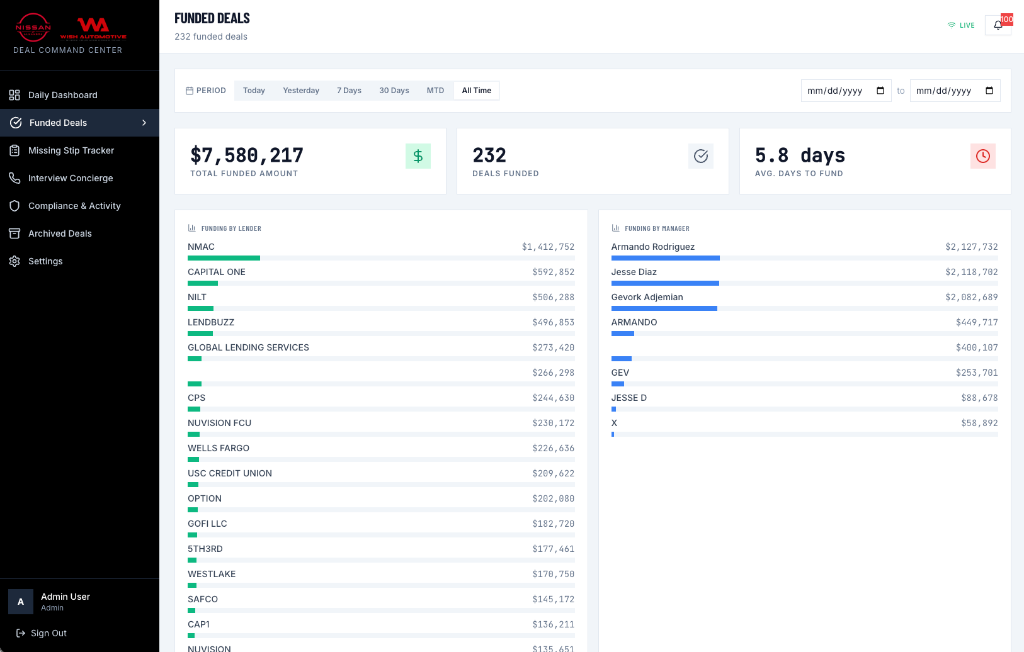Select the Yesterday period tab
The image size is (1024, 652).
tap(301, 91)
